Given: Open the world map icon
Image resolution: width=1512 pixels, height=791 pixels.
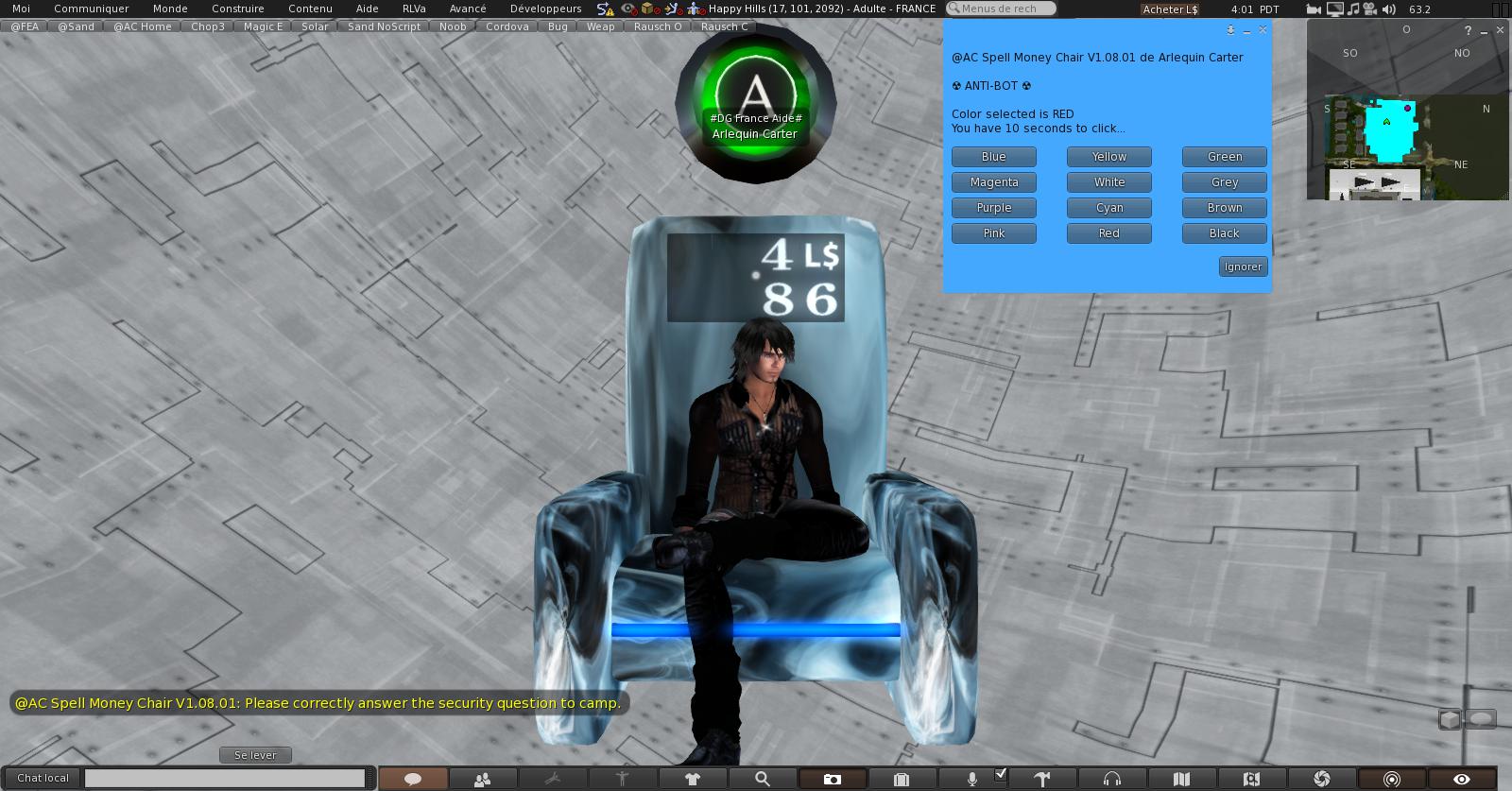Looking at the screenshot, I should (x=1181, y=779).
